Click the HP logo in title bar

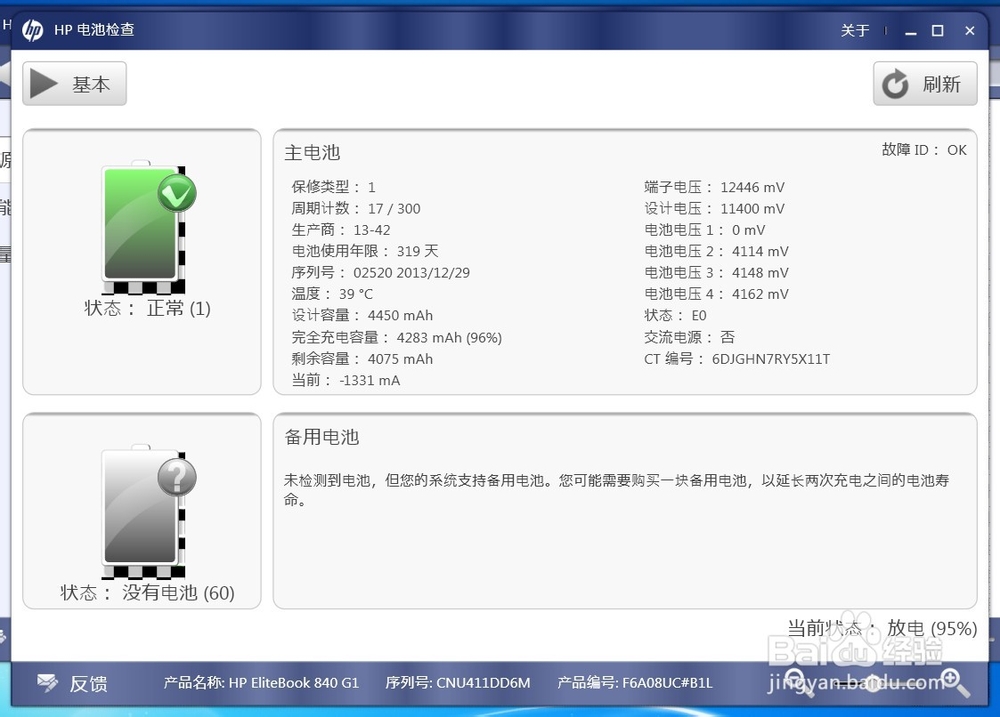pyautogui.click(x=33, y=30)
